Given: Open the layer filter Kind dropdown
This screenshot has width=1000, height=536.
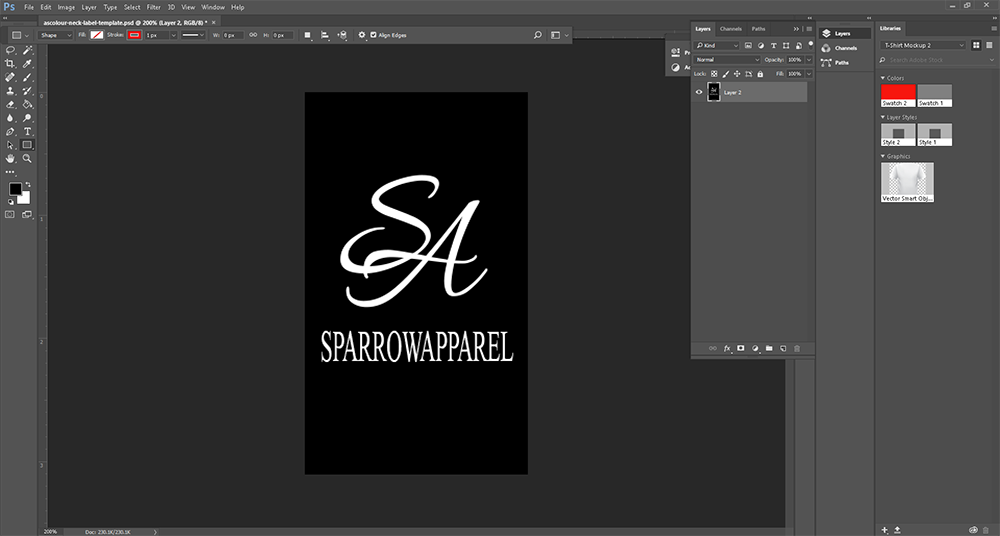Looking at the screenshot, I should coord(717,45).
